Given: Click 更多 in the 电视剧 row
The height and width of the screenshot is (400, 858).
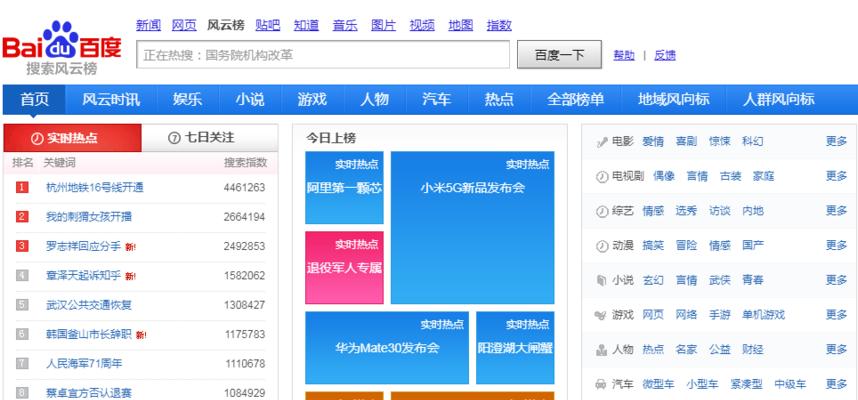Looking at the screenshot, I should pyautogui.click(x=836, y=176).
